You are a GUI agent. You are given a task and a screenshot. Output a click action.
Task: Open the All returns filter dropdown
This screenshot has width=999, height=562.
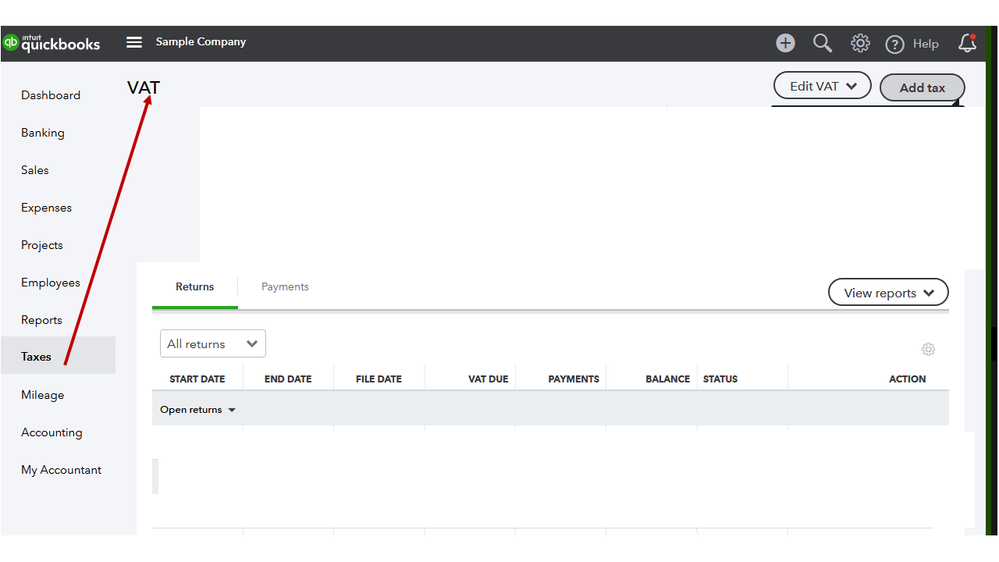pyautogui.click(x=213, y=343)
